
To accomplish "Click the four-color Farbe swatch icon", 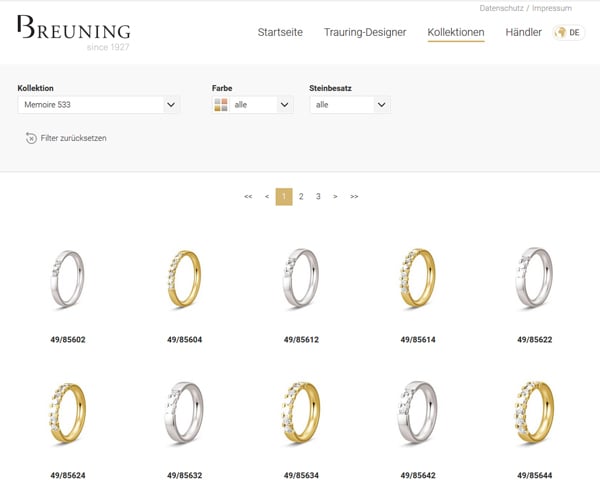I will tap(221, 105).
